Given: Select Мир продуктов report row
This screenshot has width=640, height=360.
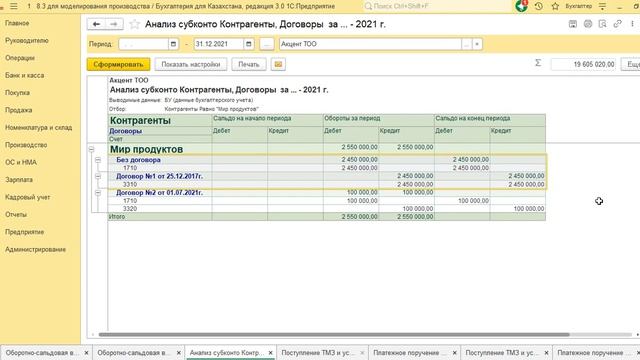Looking at the screenshot, I should [327, 149].
